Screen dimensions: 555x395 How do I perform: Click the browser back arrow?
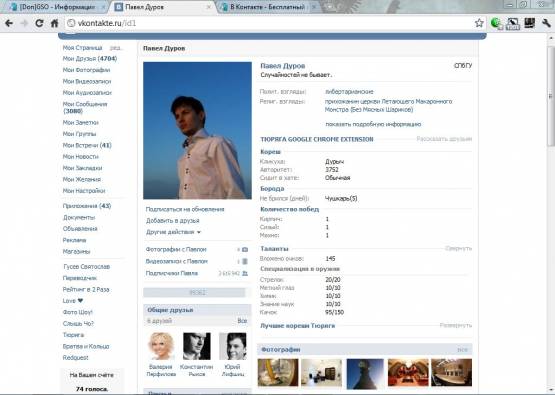pos(9,23)
